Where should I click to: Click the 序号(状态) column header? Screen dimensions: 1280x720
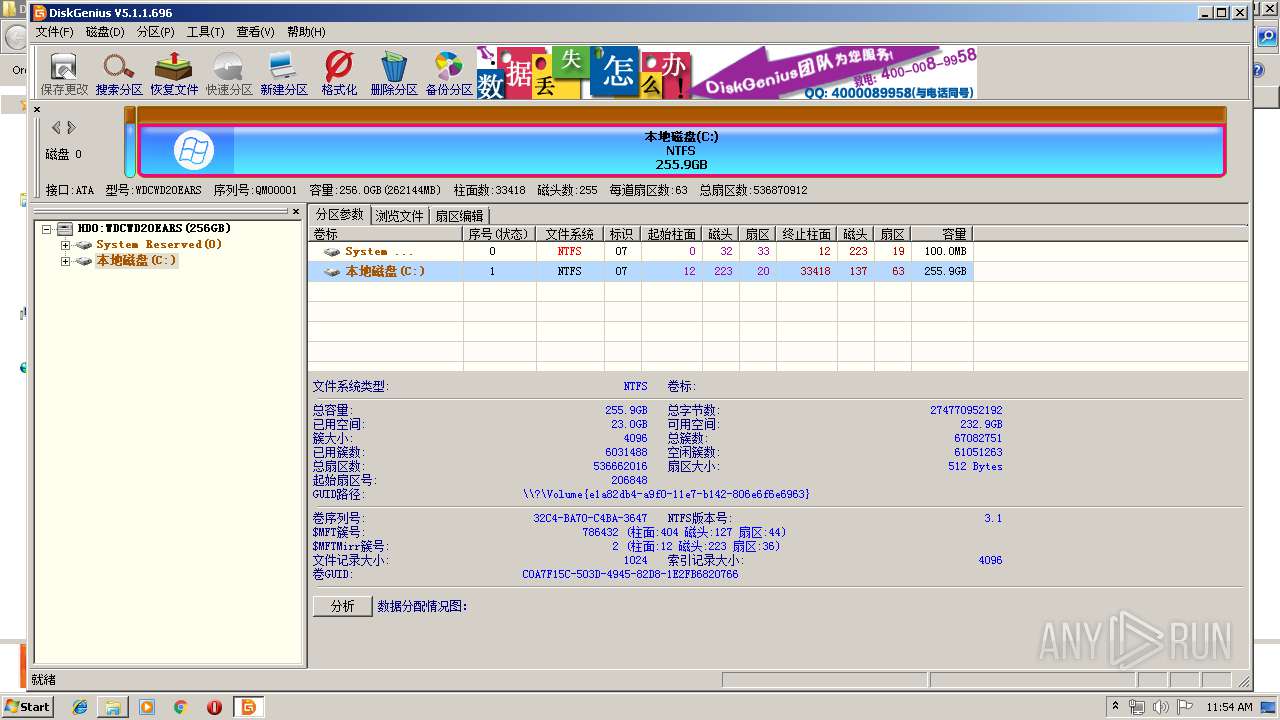pos(499,234)
